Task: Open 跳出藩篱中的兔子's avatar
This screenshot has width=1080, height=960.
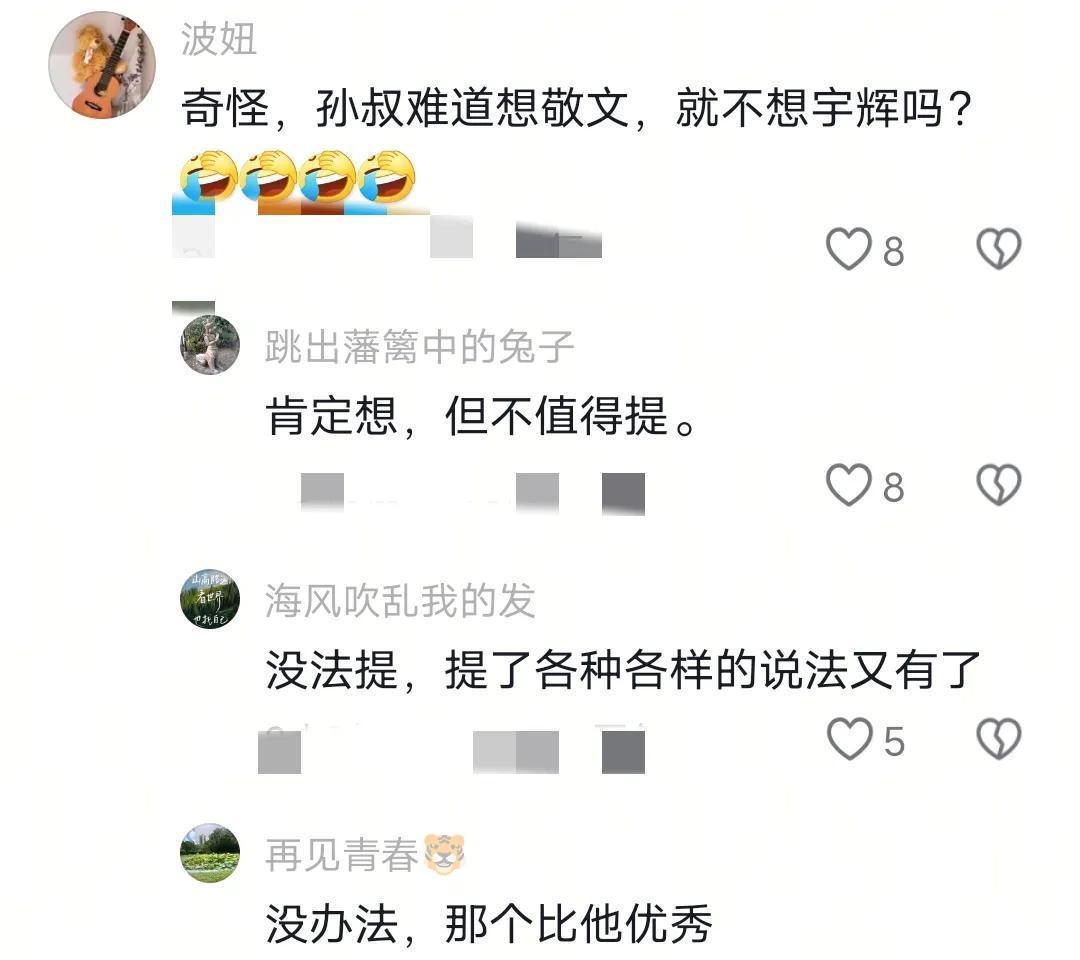Action: point(210,345)
